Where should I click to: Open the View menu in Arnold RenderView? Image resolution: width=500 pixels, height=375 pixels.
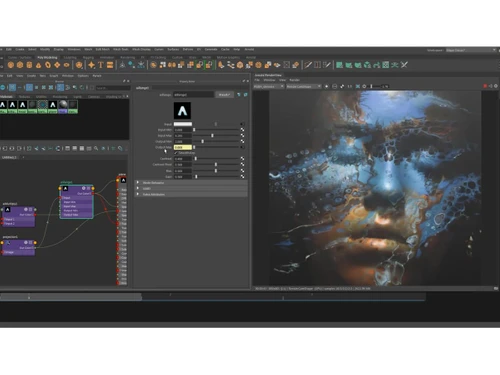pos(283,80)
